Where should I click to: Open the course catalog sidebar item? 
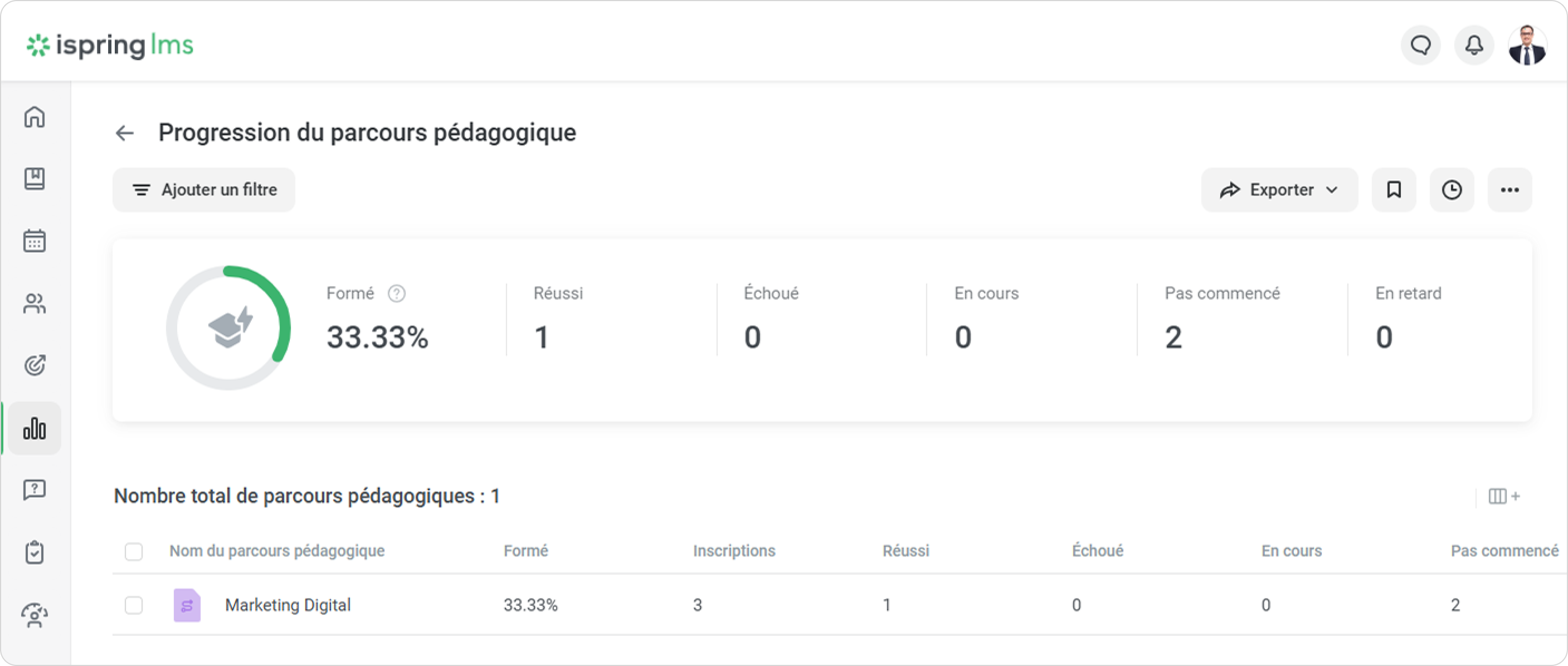(35, 179)
